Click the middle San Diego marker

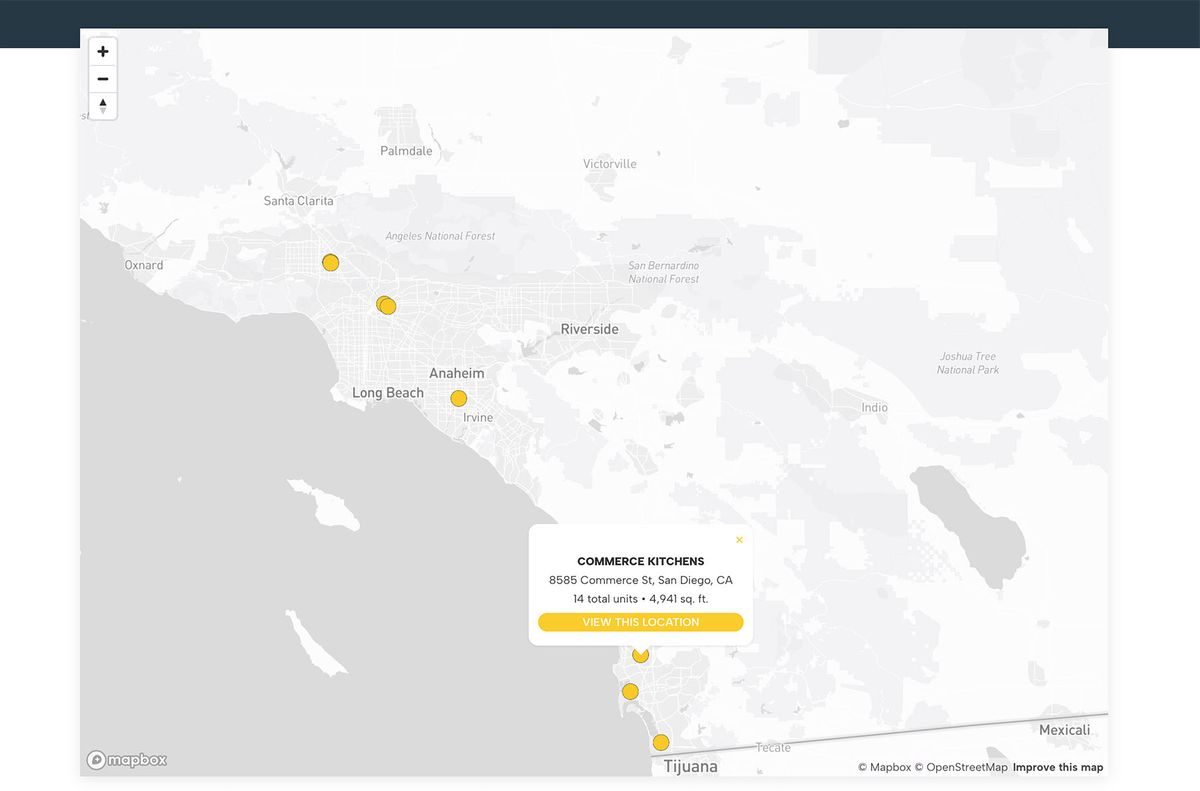pyautogui.click(x=630, y=691)
